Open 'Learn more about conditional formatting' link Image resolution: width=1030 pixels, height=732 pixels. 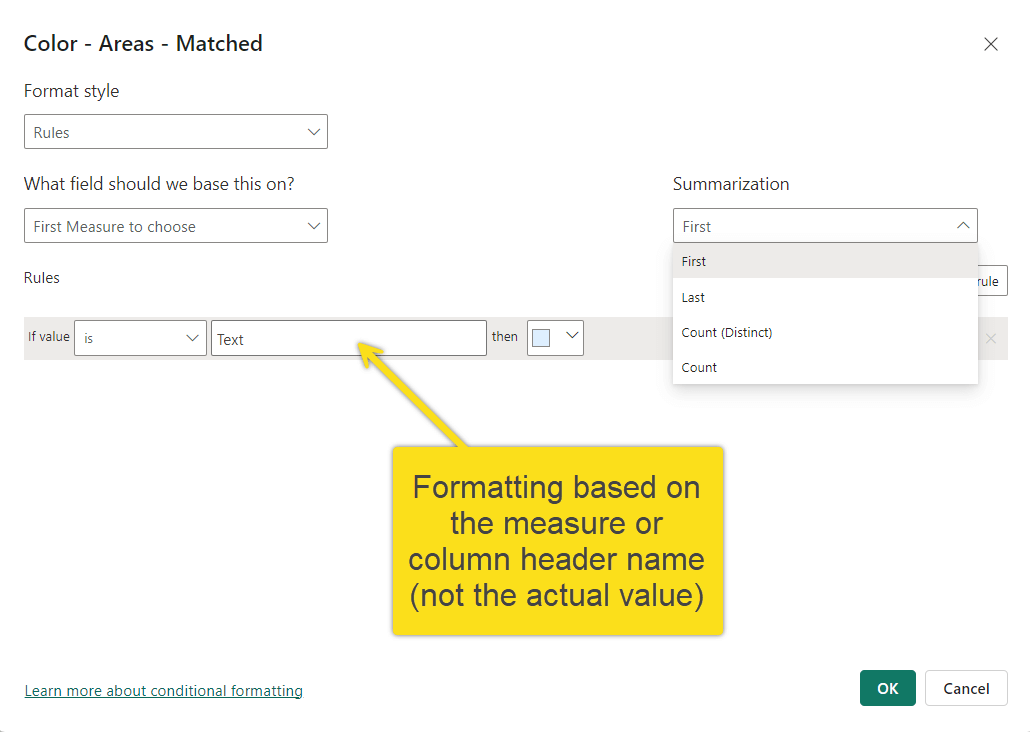(x=163, y=690)
